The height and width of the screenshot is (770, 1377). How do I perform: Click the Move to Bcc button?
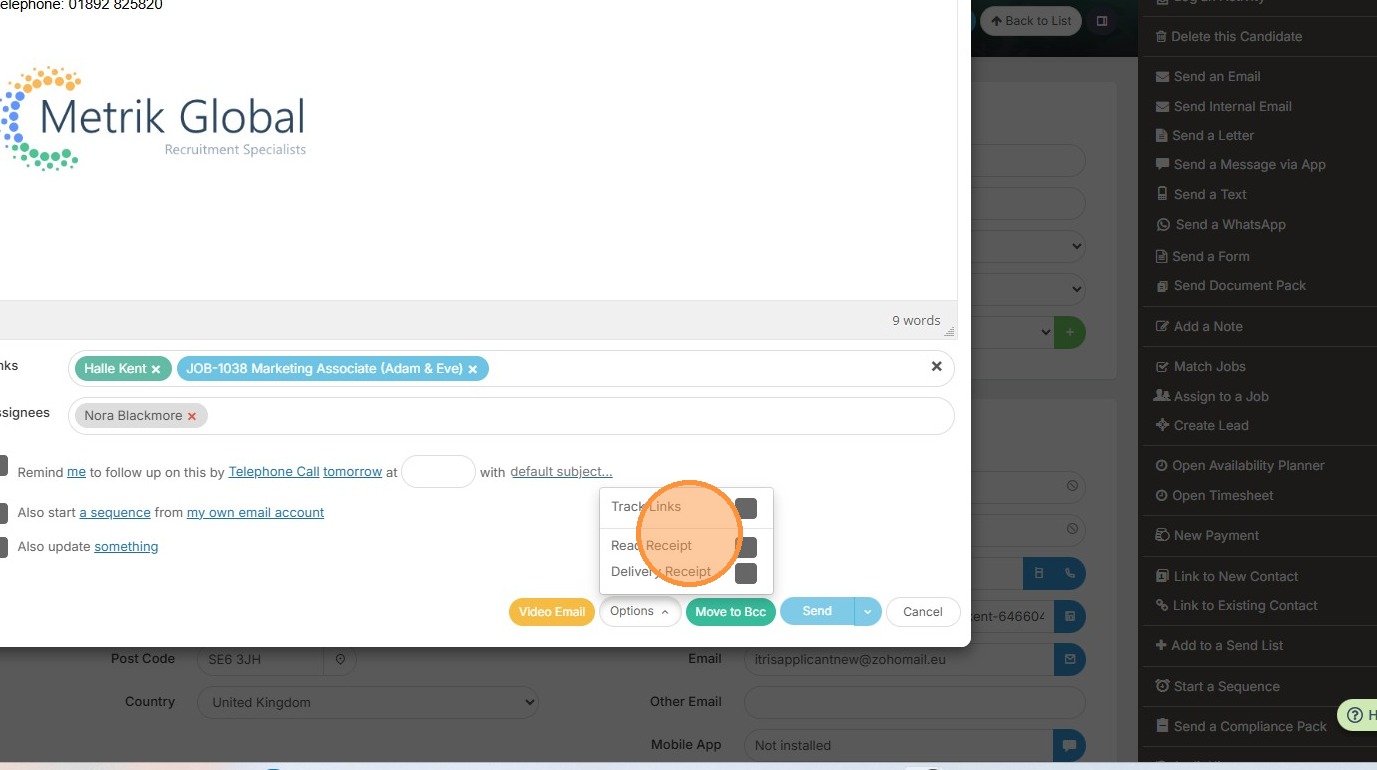[731, 612]
